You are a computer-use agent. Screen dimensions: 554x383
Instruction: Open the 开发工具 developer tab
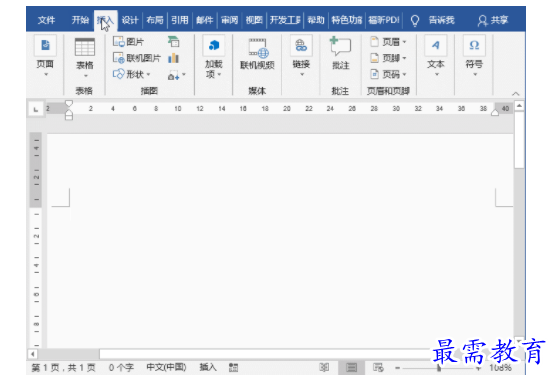[285, 20]
